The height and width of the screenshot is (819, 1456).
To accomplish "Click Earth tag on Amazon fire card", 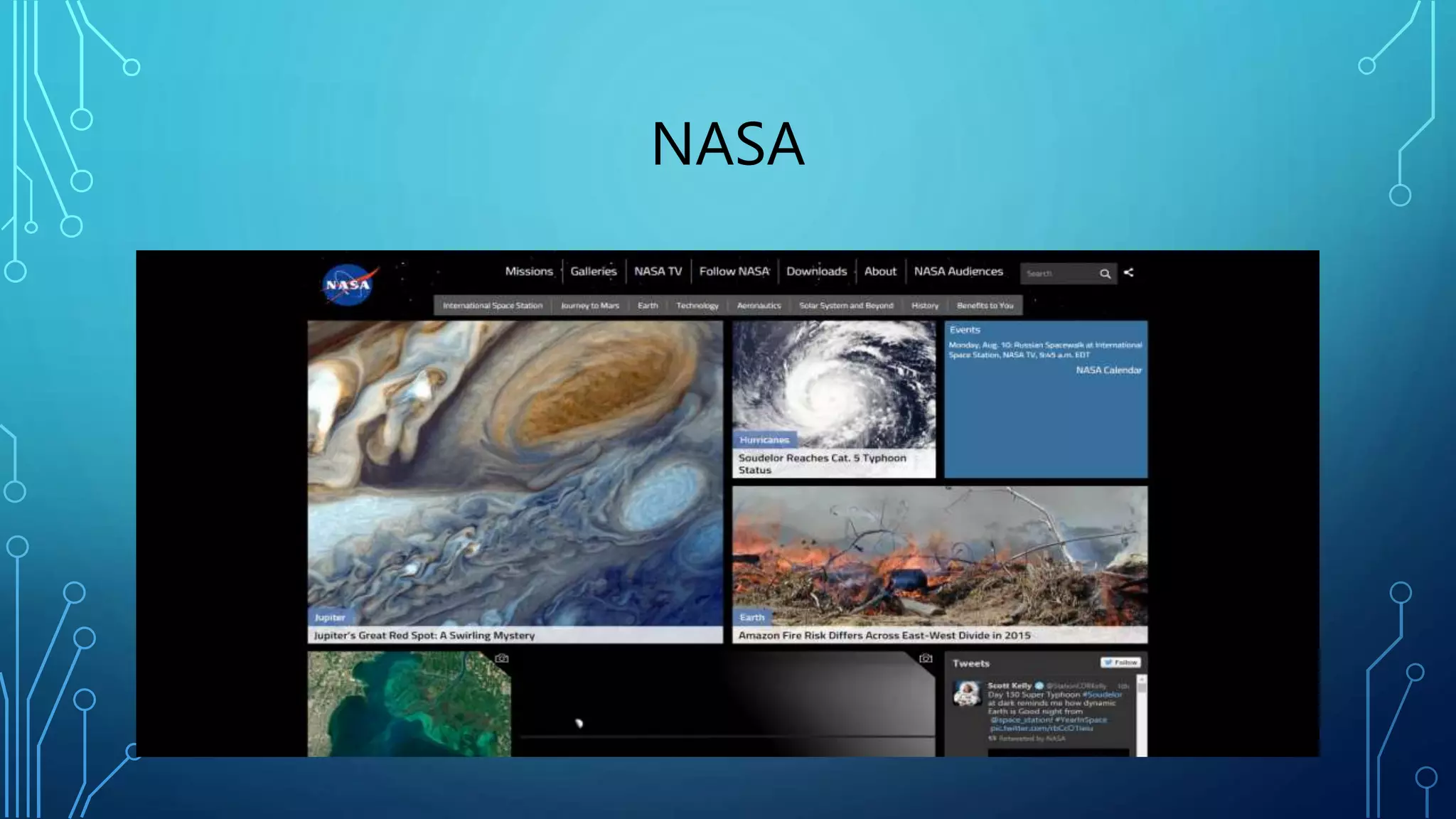I will point(751,618).
